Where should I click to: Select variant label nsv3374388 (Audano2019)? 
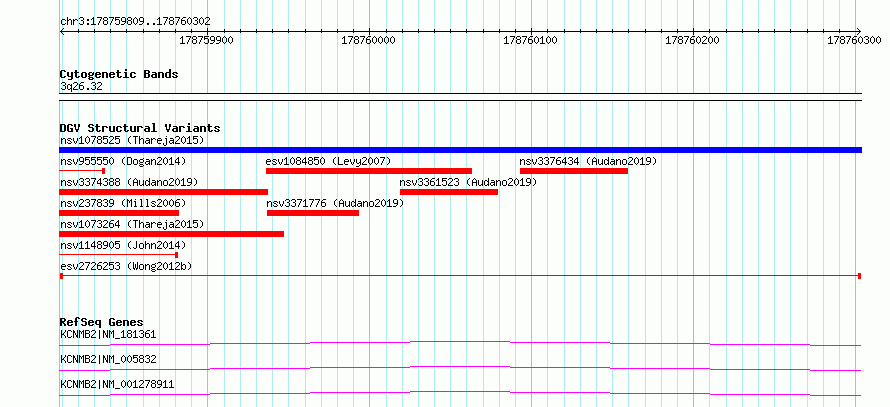point(129,182)
